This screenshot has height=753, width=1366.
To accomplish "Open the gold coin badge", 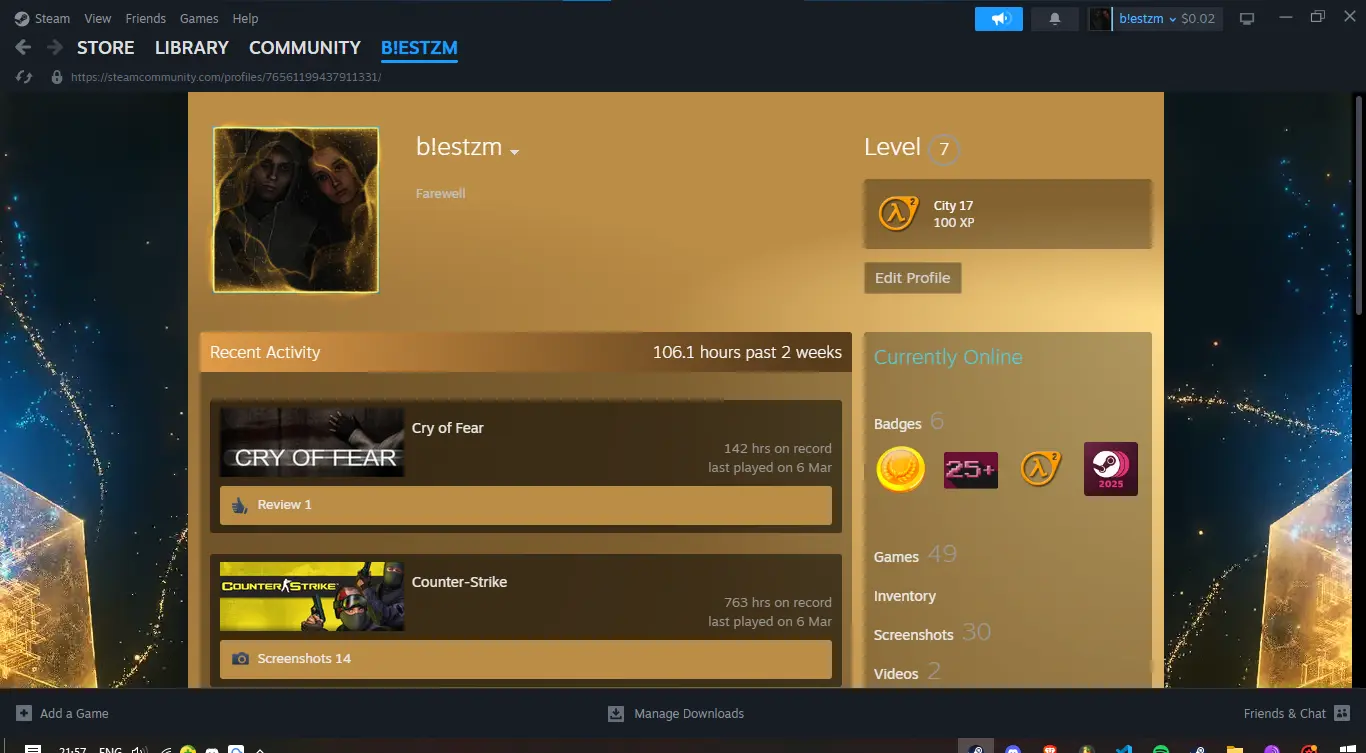I will coord(900,469).
